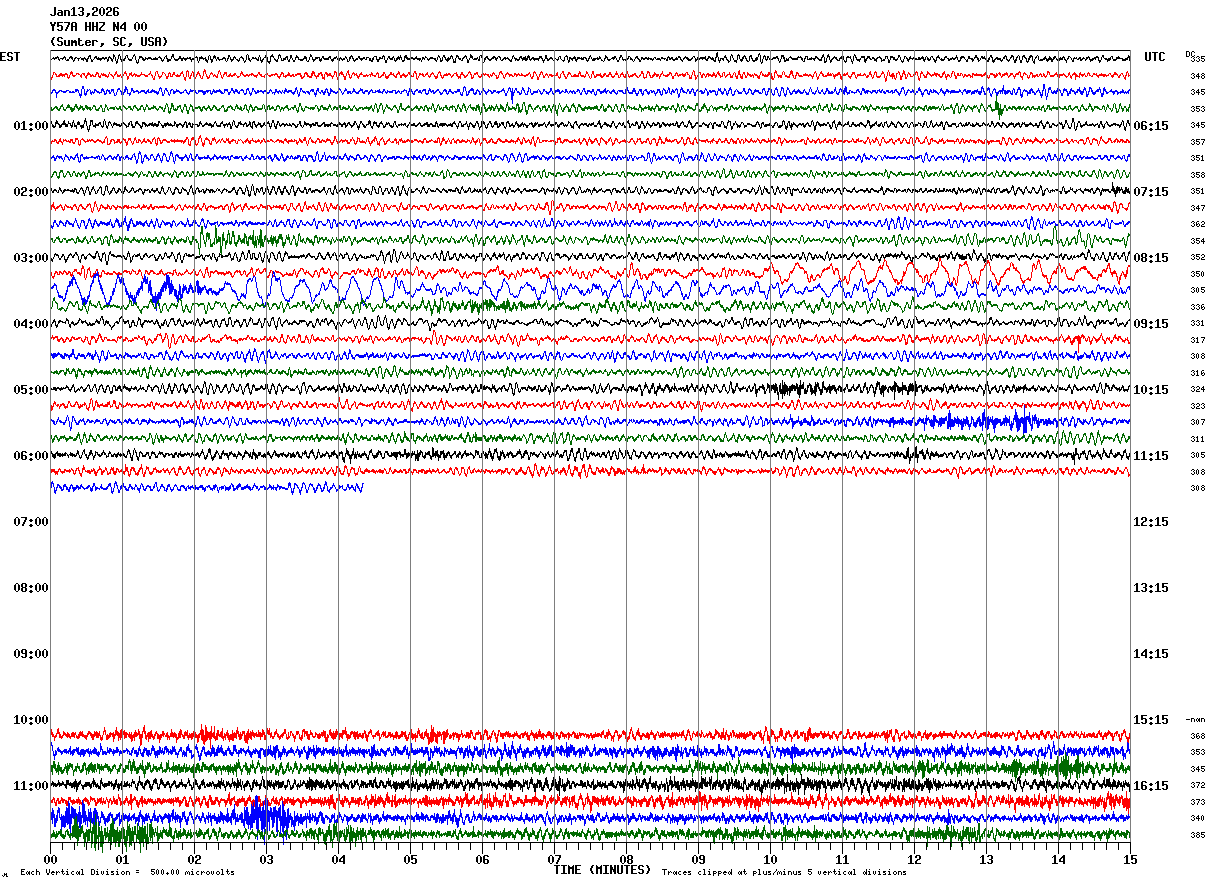Click the '03' minute tick label

point(266,859)
